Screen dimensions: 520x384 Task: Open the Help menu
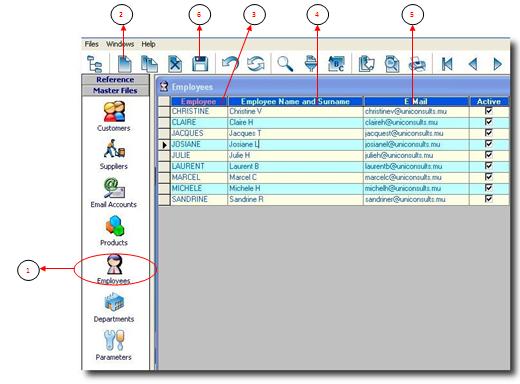[x=148, y=44]
